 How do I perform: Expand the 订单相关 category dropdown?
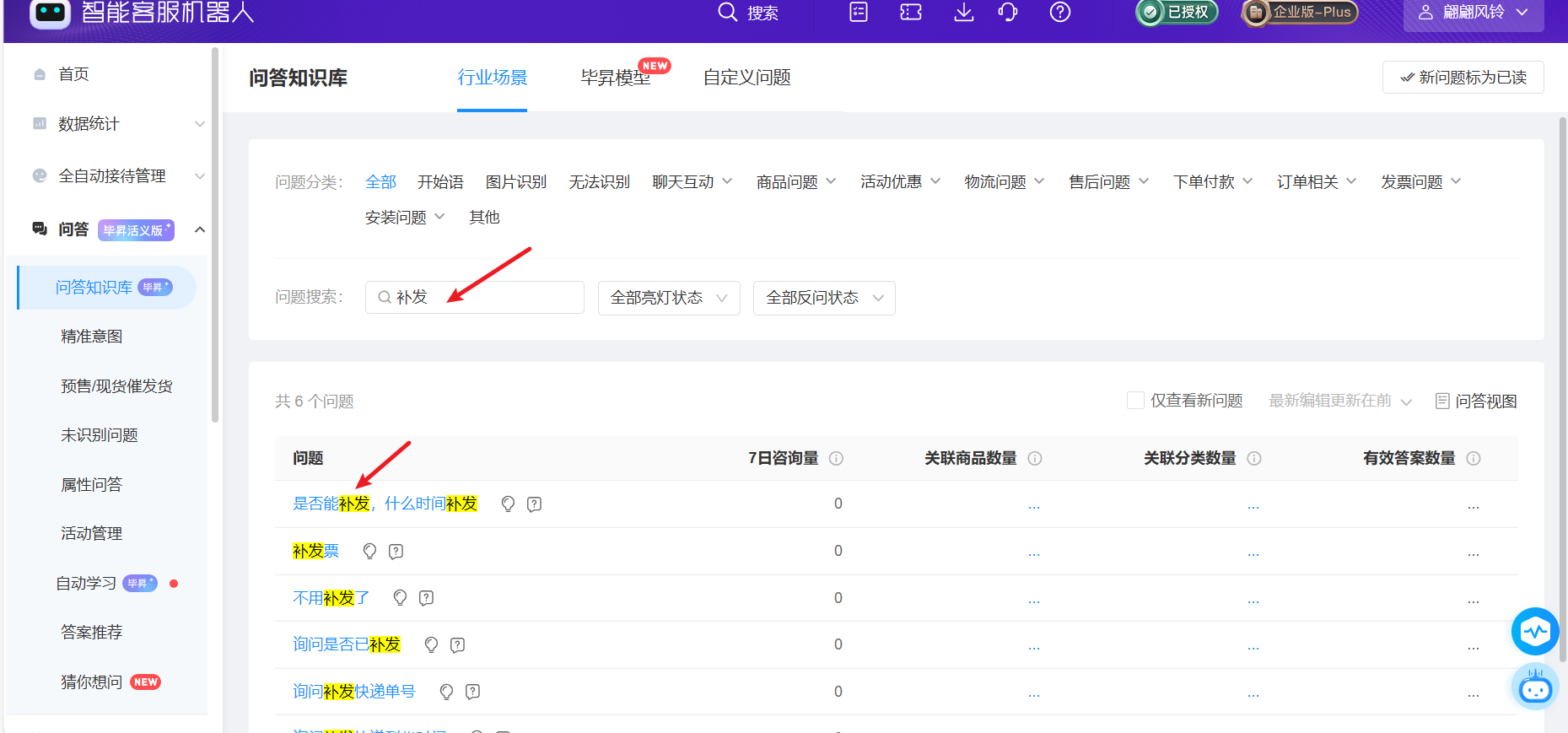pos(1317,182)
